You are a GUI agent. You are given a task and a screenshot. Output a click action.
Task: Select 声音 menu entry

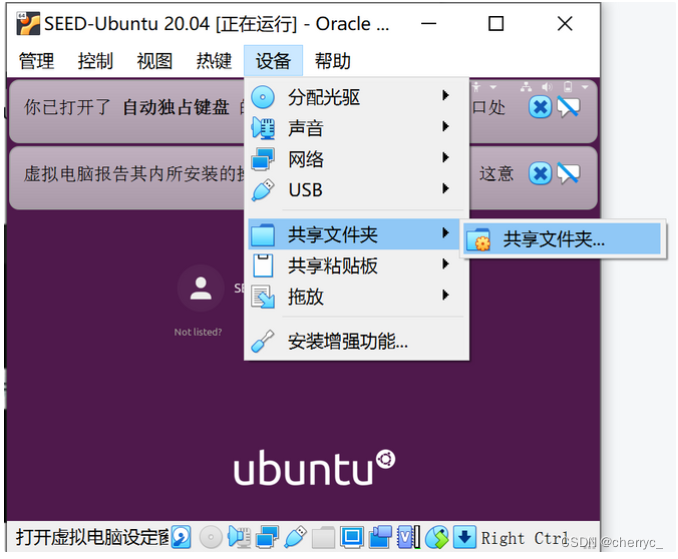[356, 128]
